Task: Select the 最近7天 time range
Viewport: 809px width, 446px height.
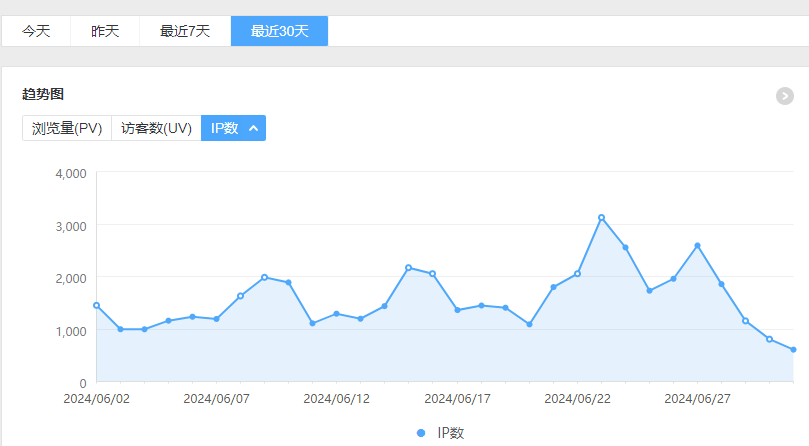Action: point(185,31)
